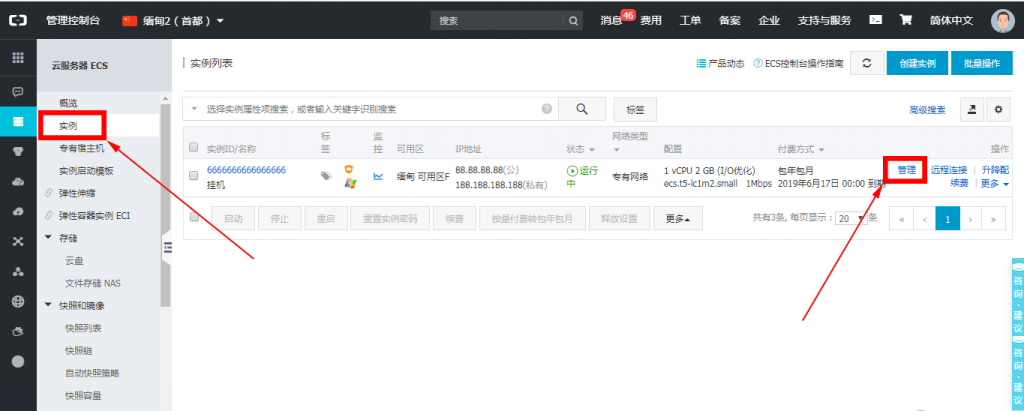Click the 远程连接 link
The height and width of the screenshot is (411, 1024).
click(x=949, y=170)
